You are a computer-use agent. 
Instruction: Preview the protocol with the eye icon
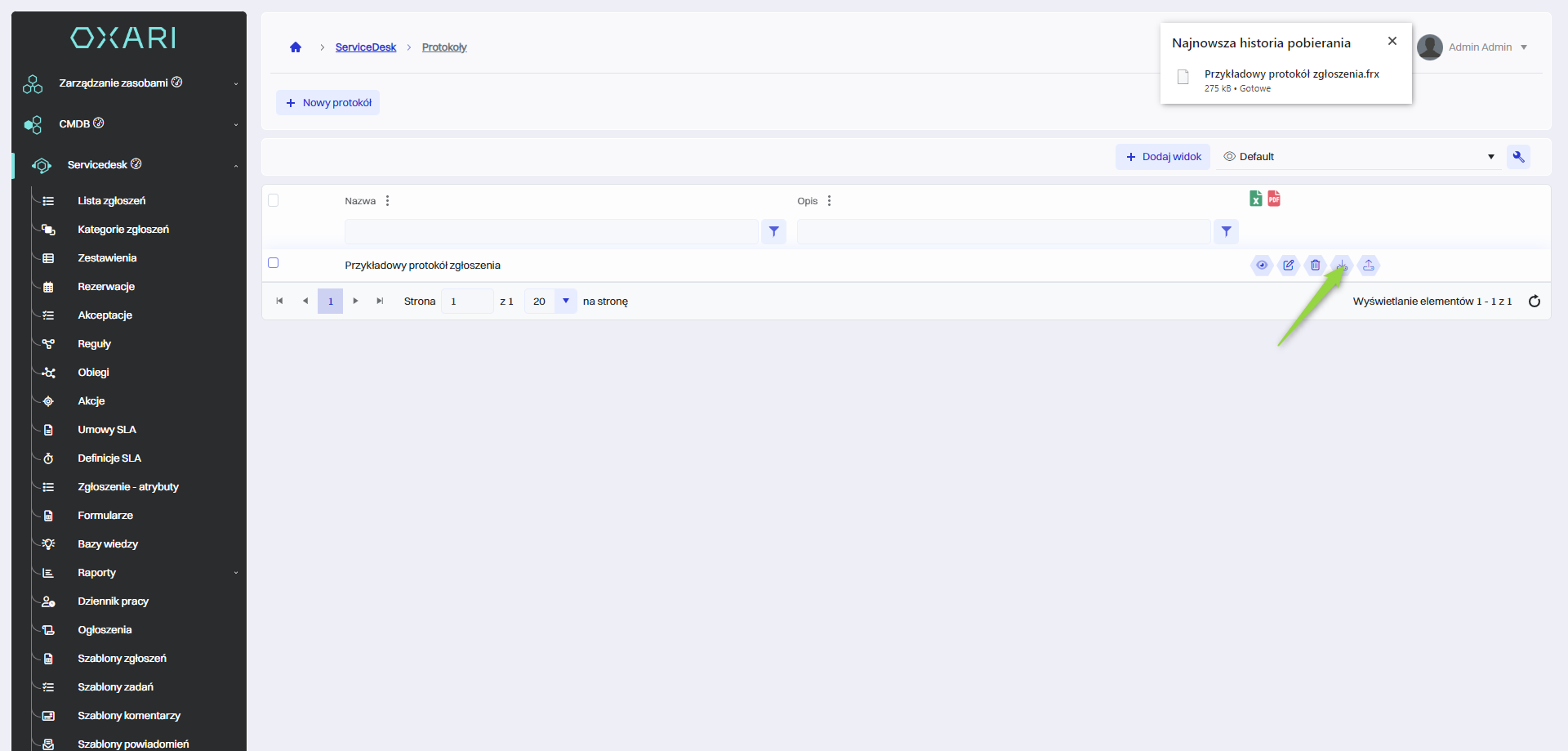pyautogui.click(x=1262, y=265)
